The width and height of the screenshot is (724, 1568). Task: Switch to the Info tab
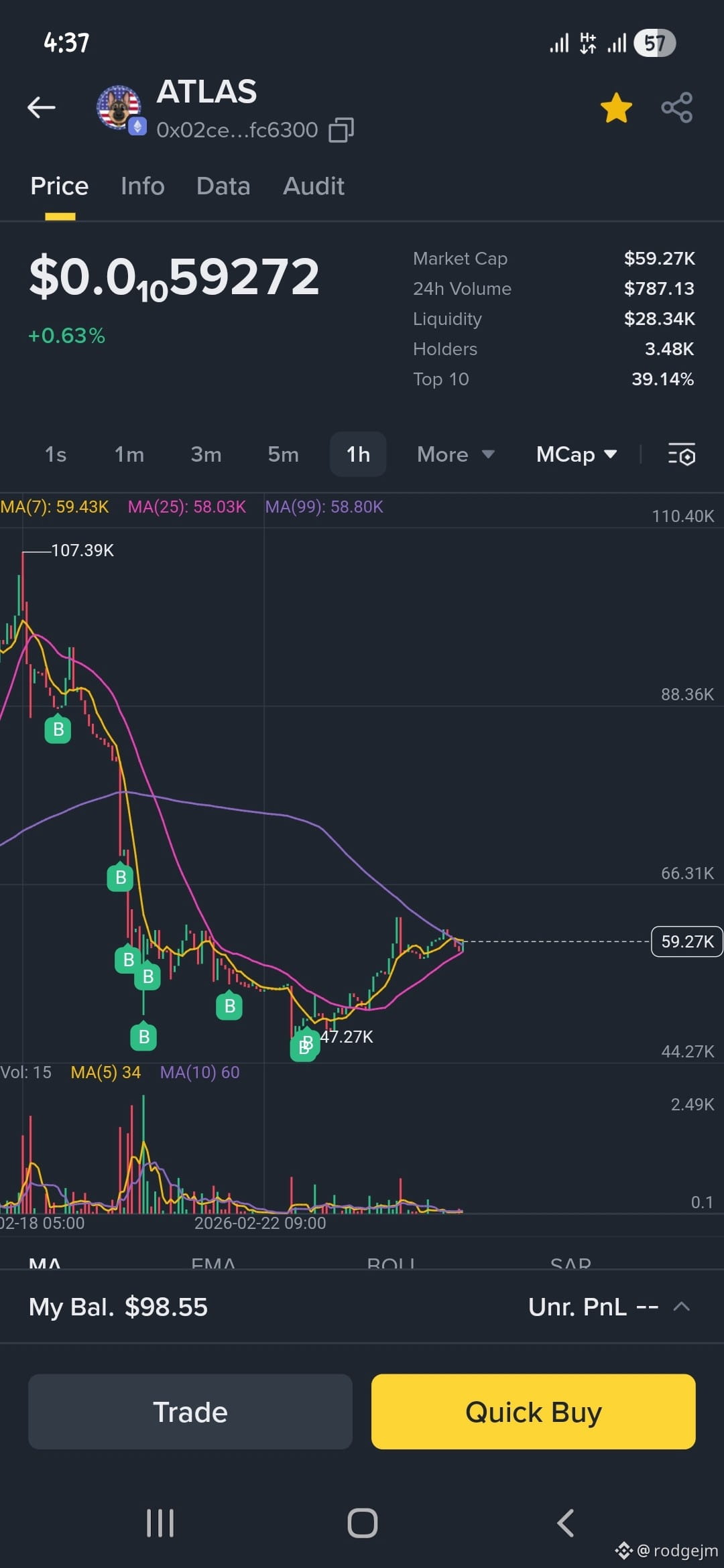143,186
